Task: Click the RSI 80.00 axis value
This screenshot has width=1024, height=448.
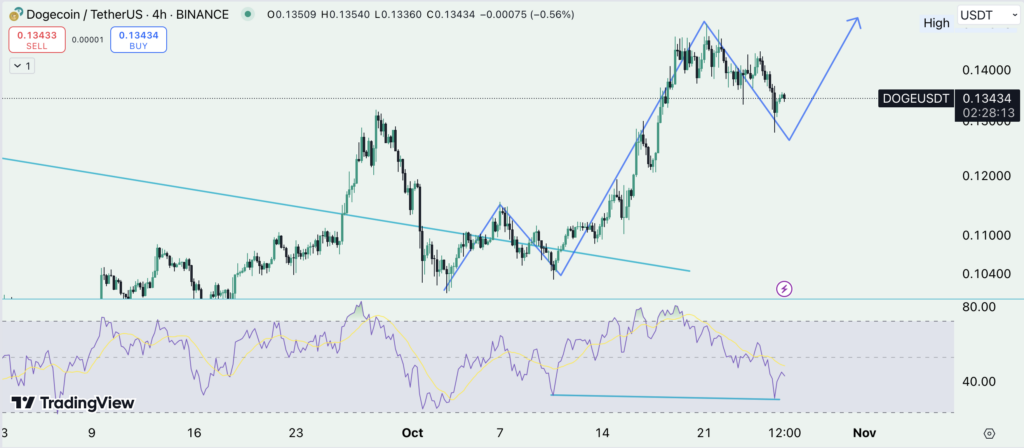Action: 980,307
